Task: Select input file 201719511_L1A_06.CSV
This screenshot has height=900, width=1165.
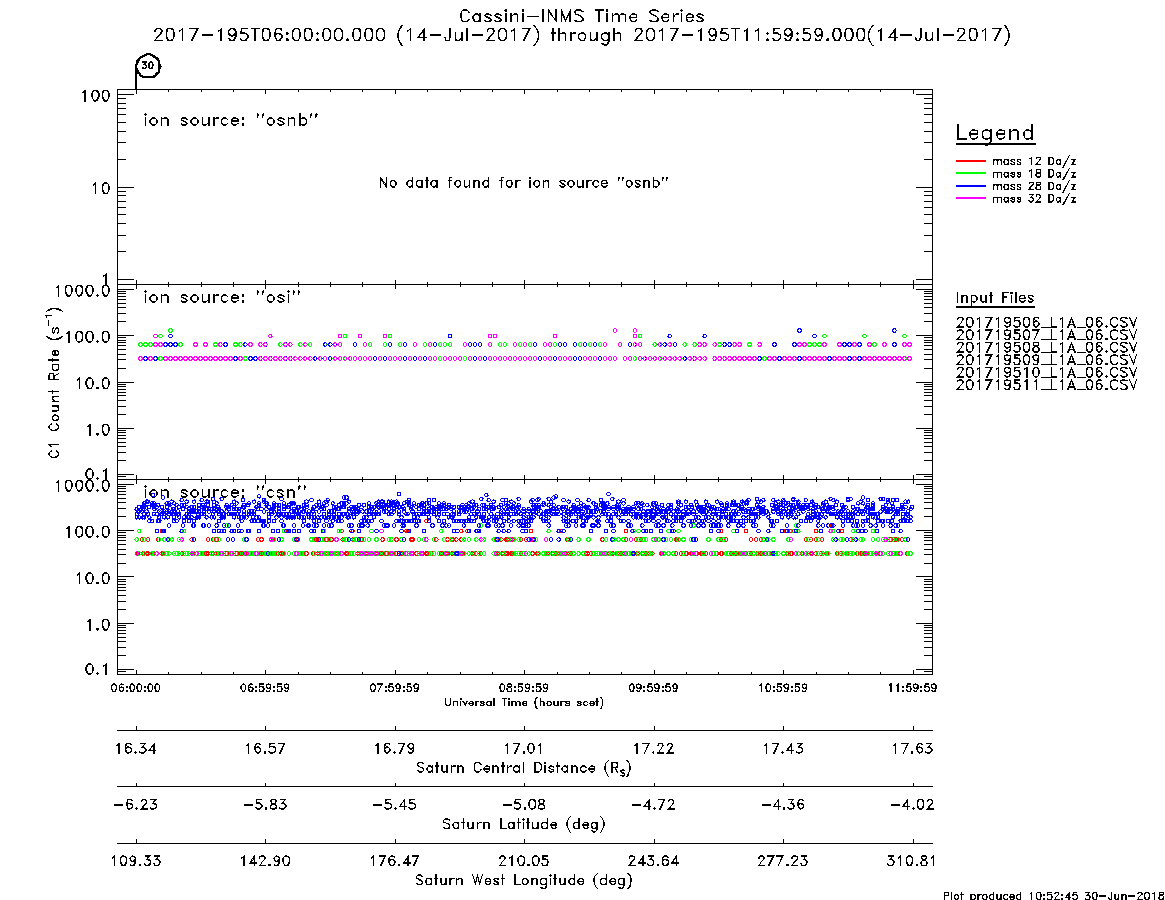Action: 1046,385
